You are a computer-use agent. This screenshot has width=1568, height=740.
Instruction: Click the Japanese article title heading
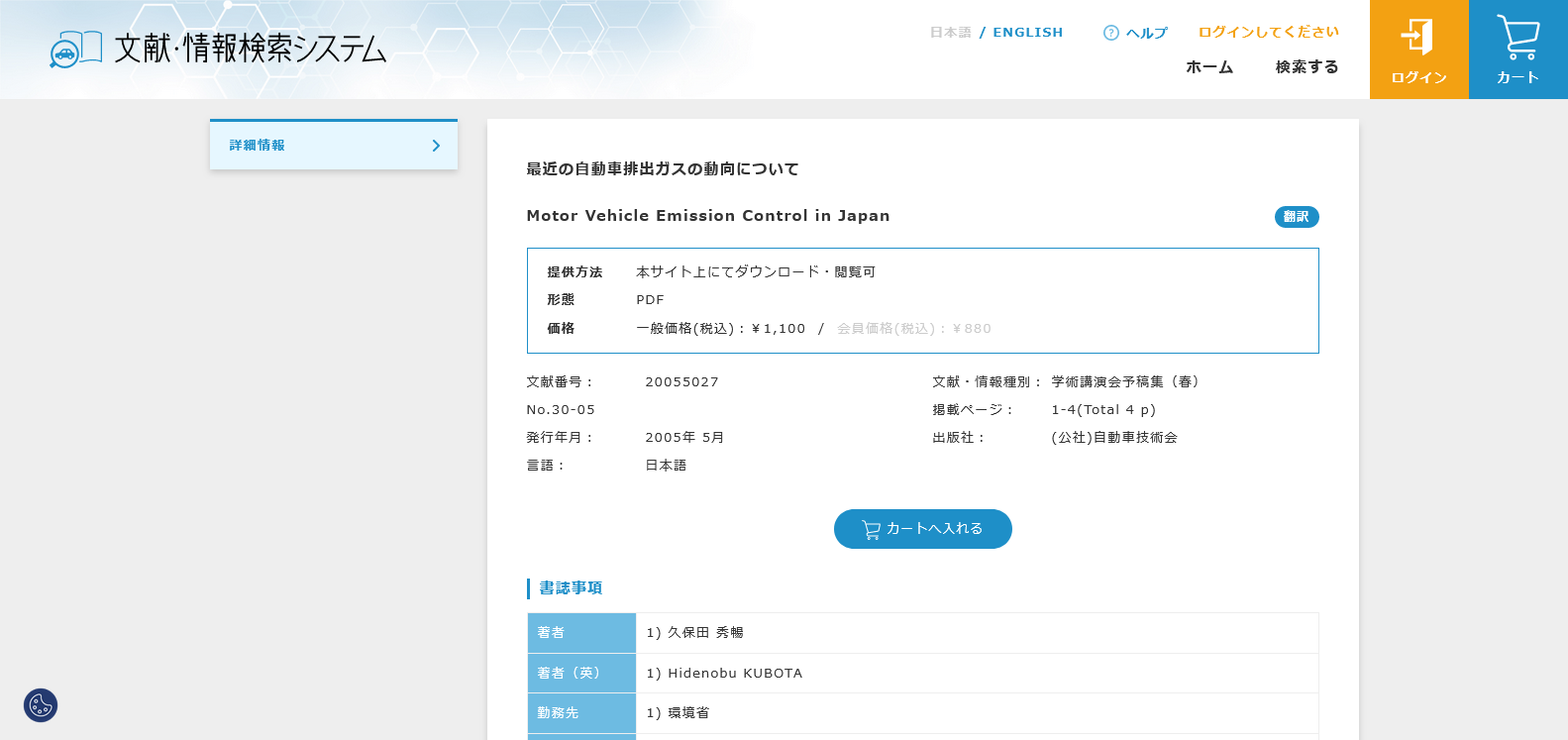coord(662,169)
